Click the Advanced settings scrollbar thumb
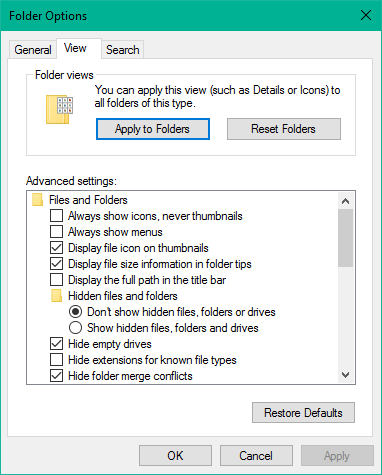This screenshot has height=475, width=382. (345, 238)
